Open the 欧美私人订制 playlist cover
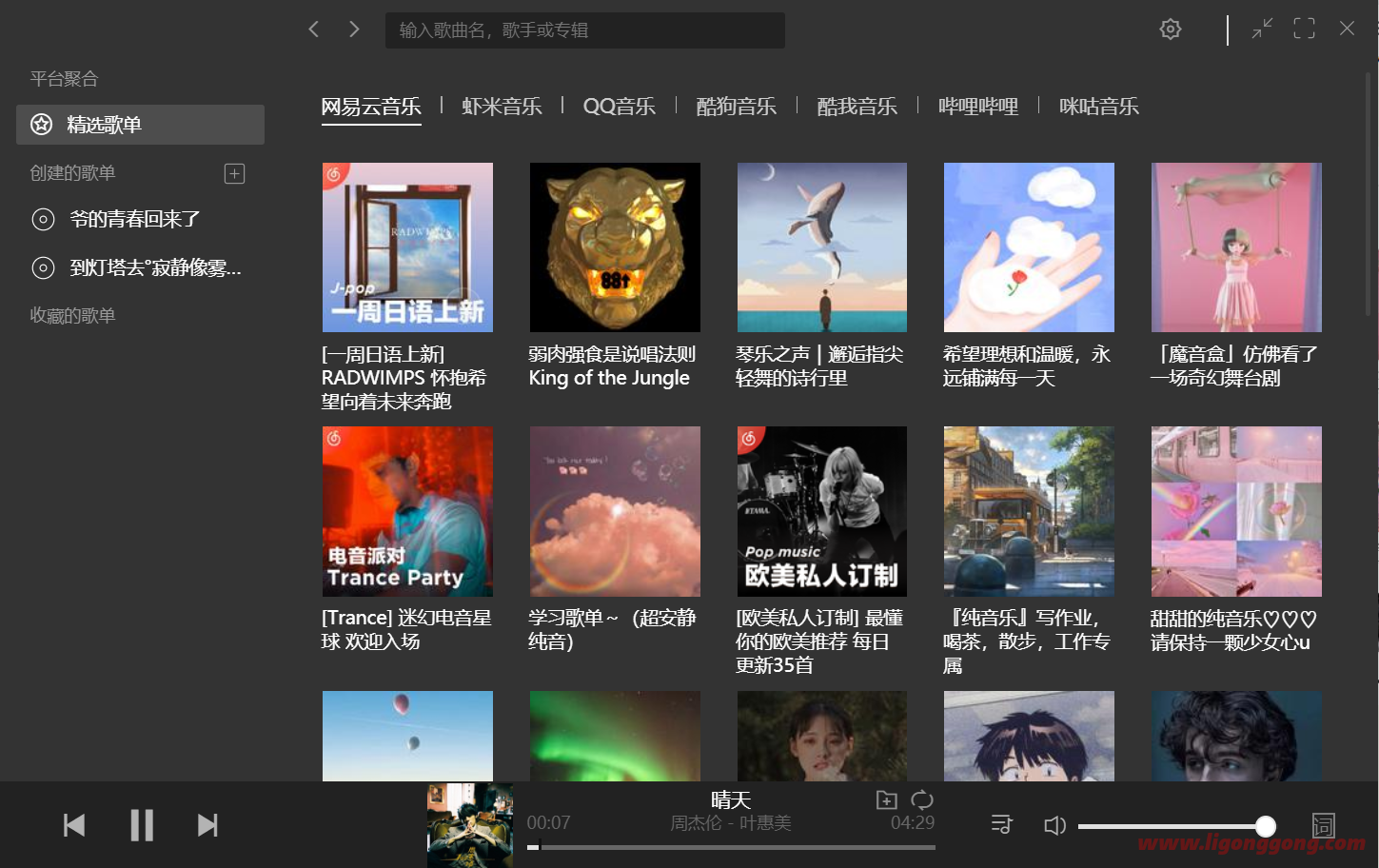1379x868 pixels. click(822, 511)
